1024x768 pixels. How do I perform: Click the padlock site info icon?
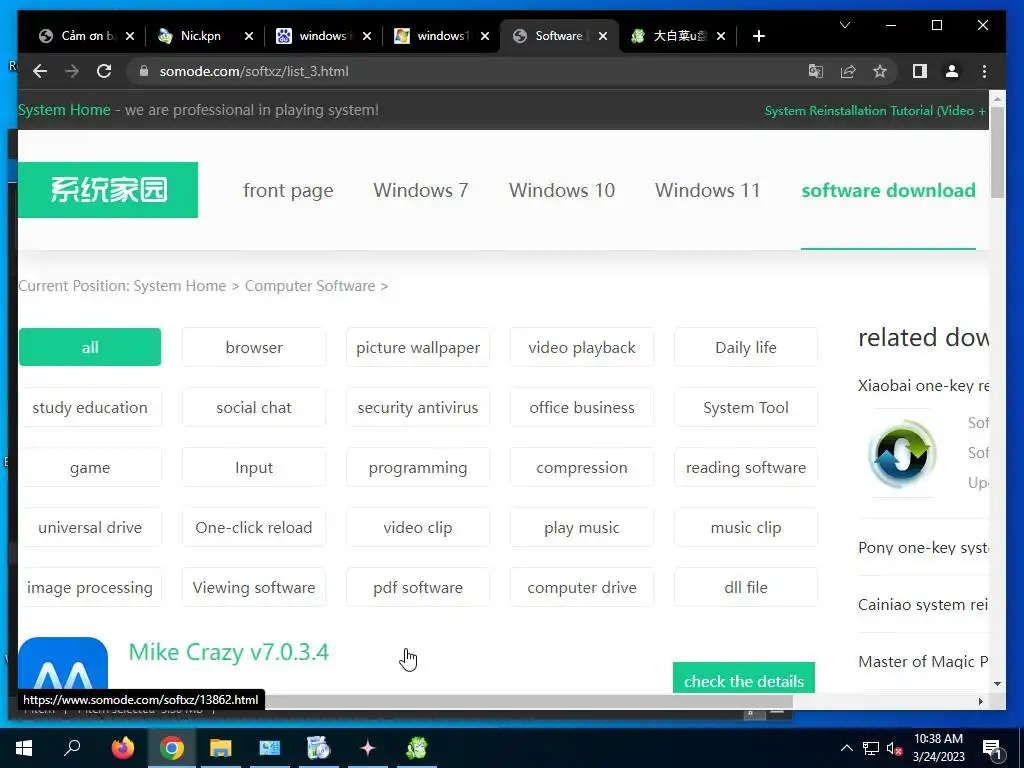pyautogui.click(x=144, y=71)
